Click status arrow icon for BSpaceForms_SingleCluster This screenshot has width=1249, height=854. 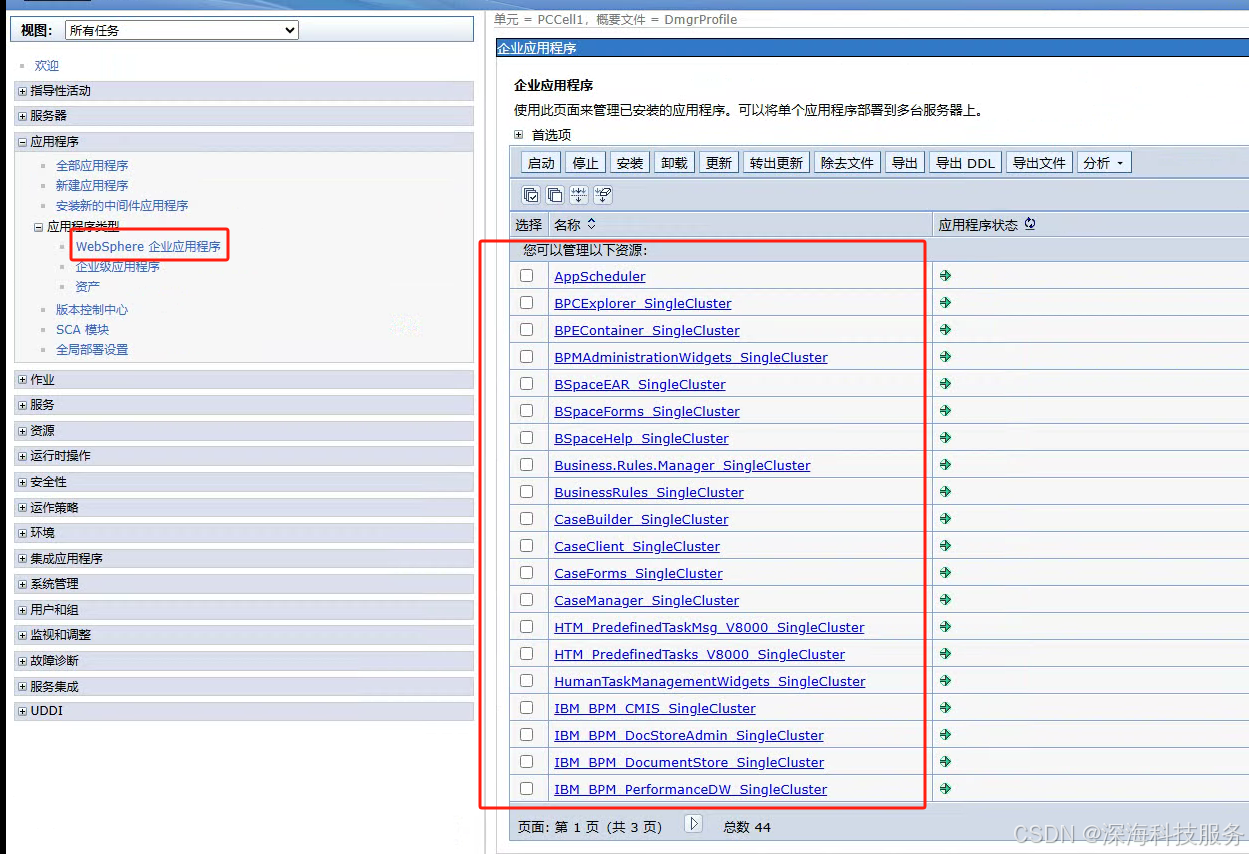tap(945, 410)
